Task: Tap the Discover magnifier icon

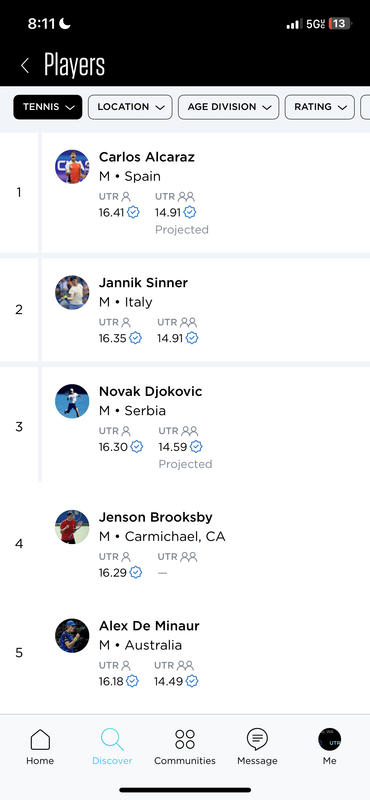Action: [x=112, y=739]
